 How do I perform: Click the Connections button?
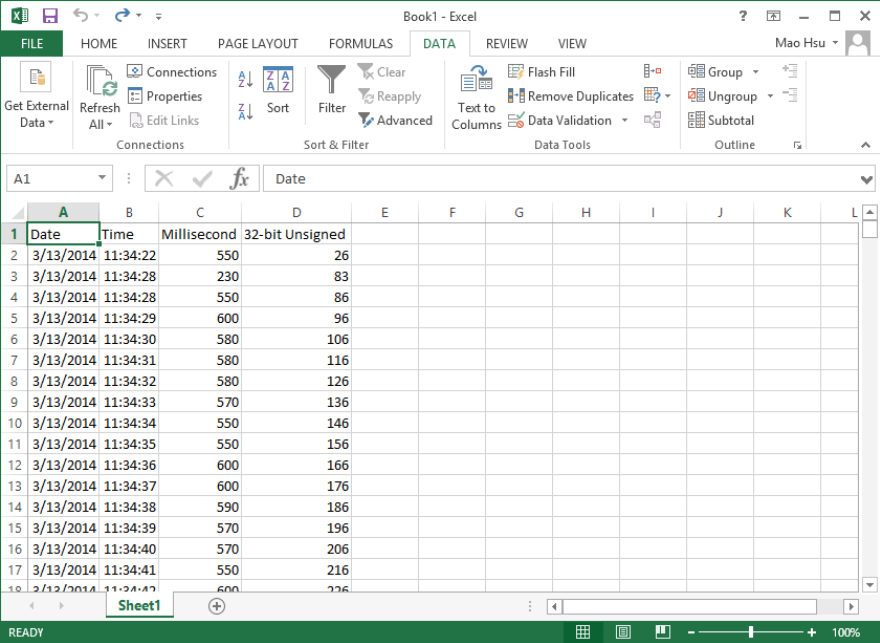pos(172,72)
